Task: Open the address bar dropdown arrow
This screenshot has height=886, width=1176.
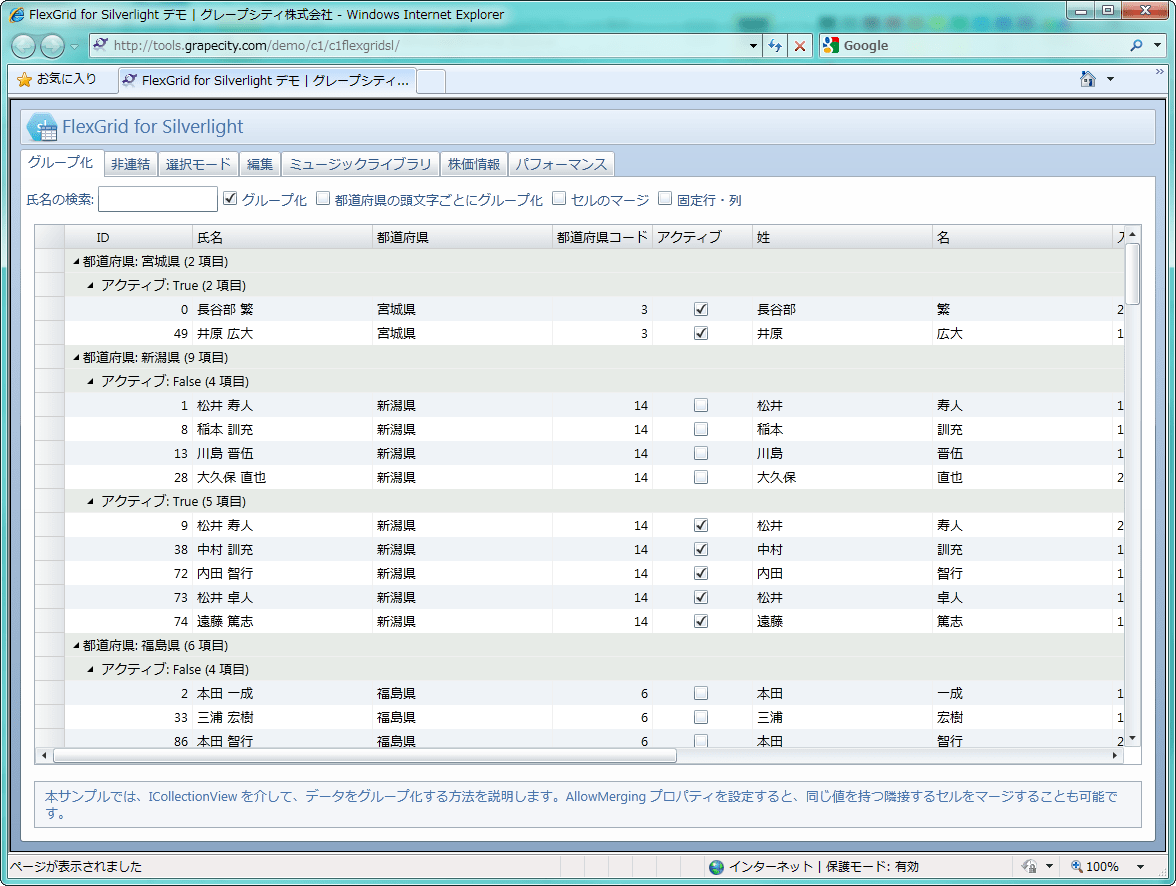Action: tap(753, 45)
